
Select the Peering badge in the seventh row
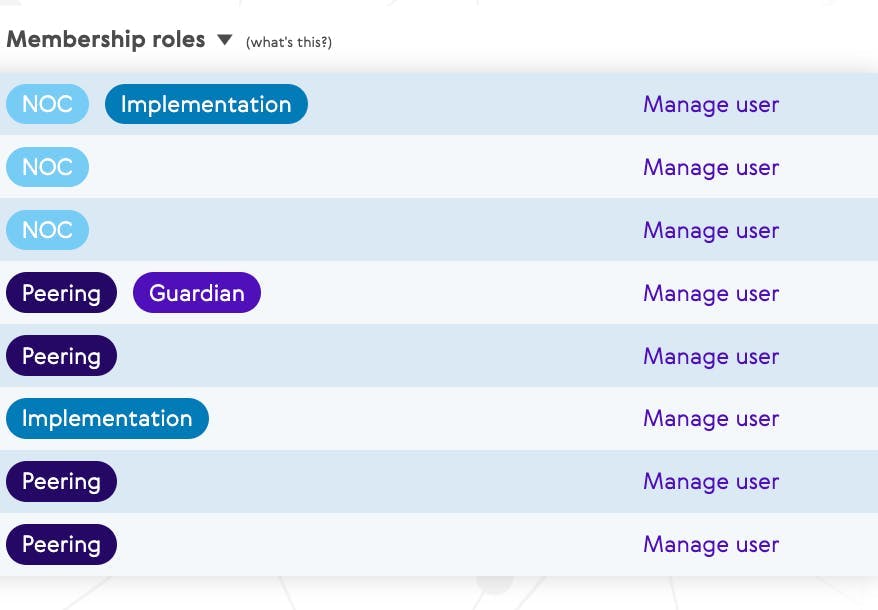point(62,481)
